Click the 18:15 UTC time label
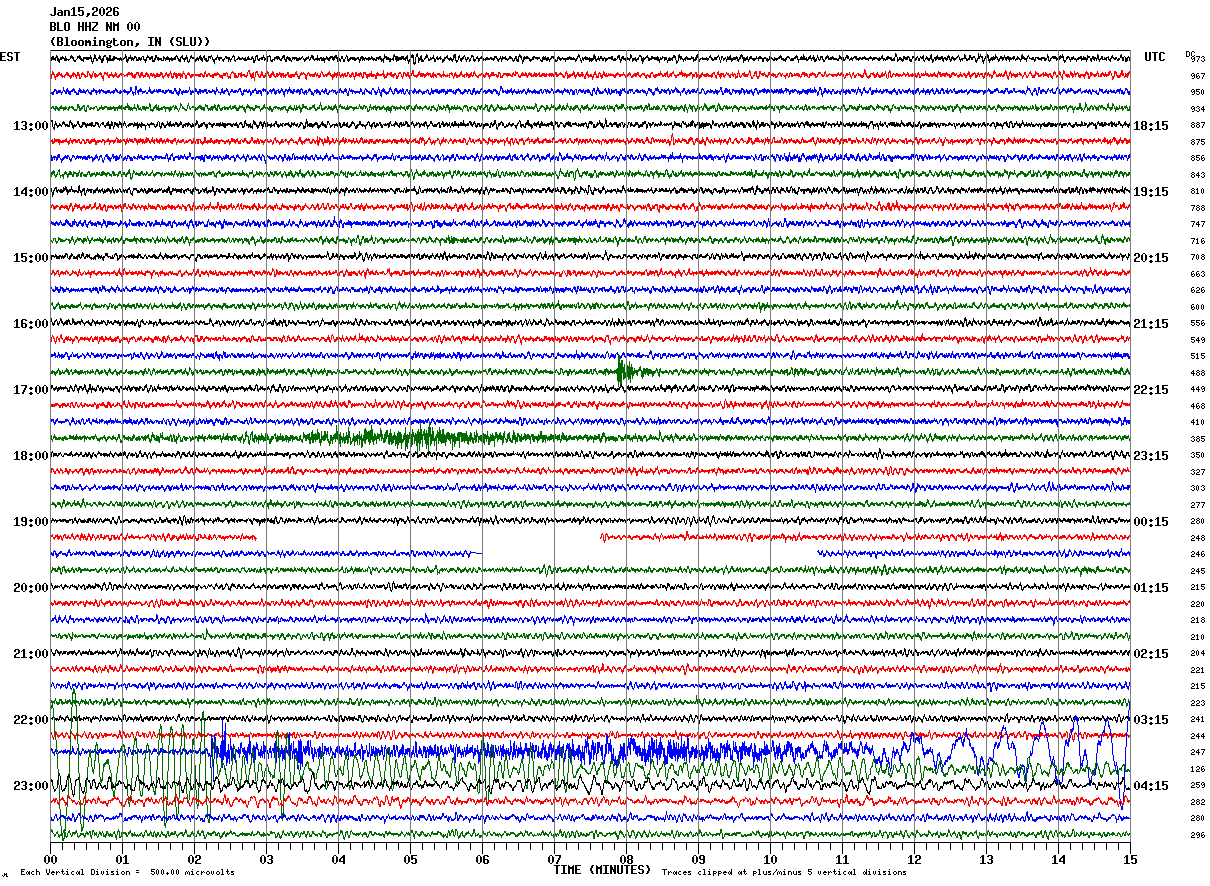 [x=1152, y=126]
